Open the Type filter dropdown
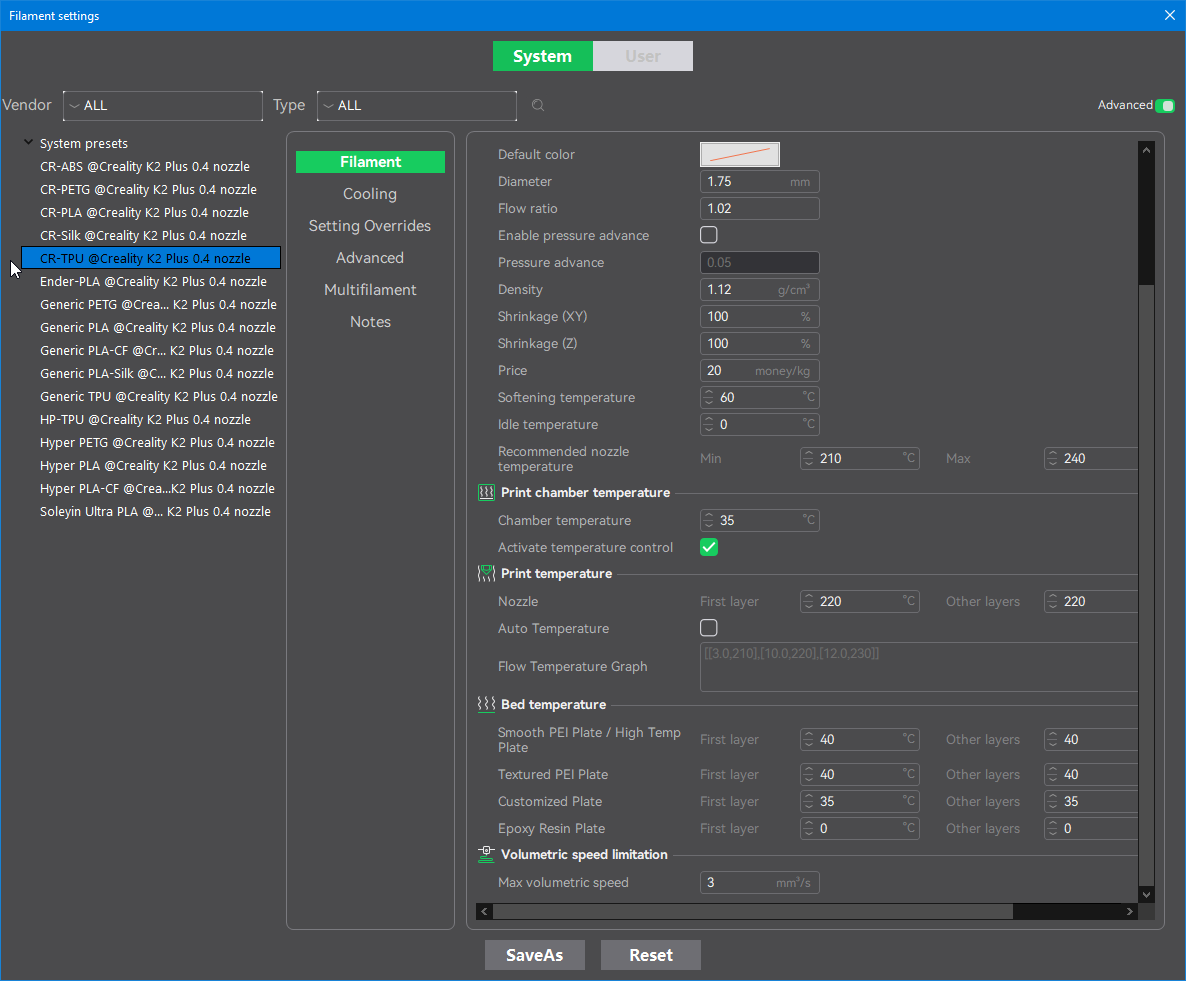Image resolution: width=1186 pixels, height=981 pixels. coord(417,105)
